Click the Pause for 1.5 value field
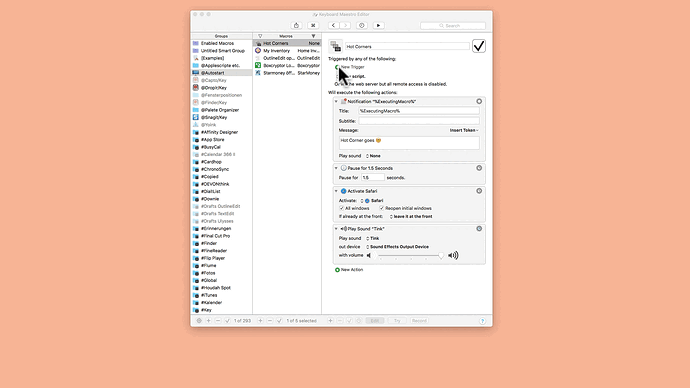 point(373,178)
